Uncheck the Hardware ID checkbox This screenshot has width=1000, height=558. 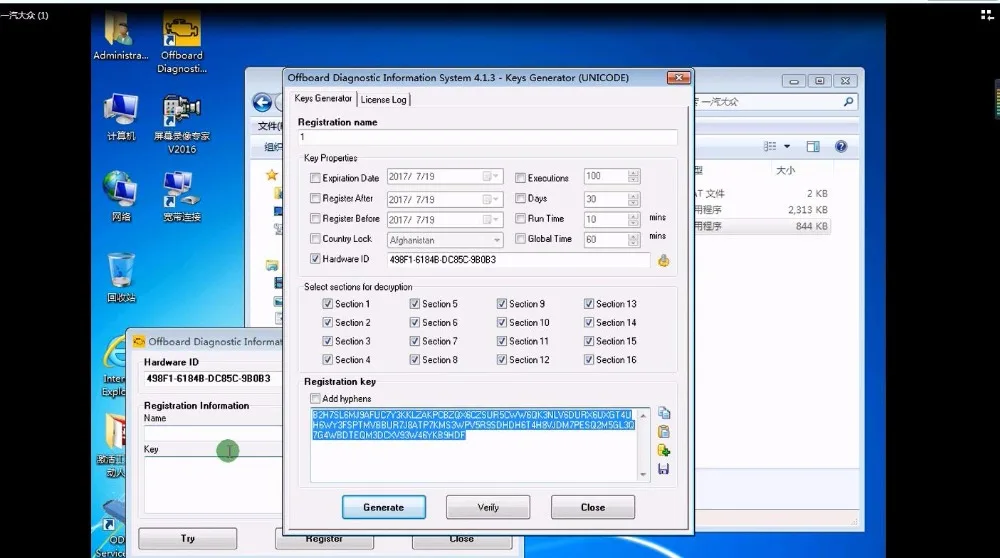pyautogui.click(x=315, y=259)
